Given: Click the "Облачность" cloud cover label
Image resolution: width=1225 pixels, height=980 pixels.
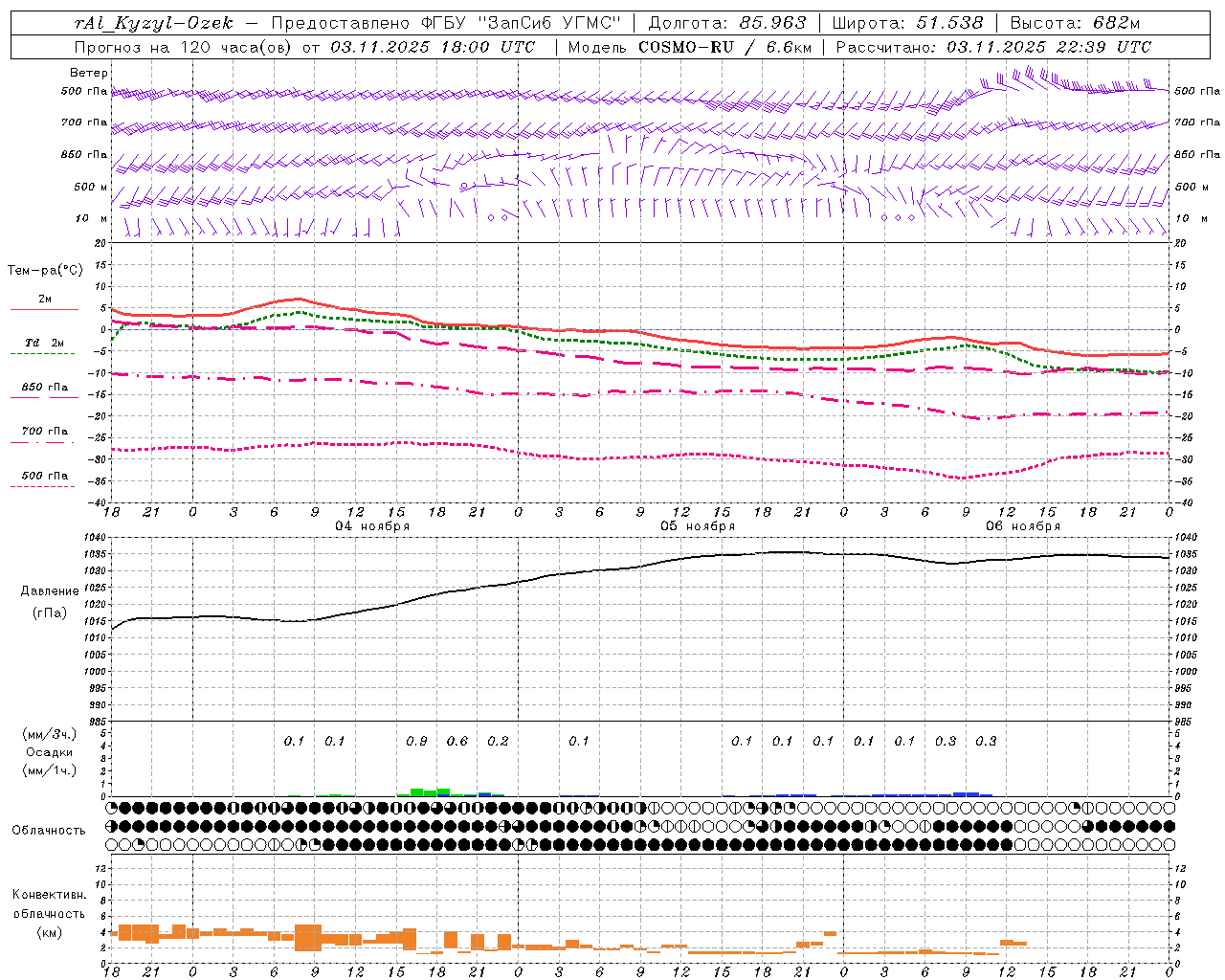Looking at the screenshot, I should [49, 831].
